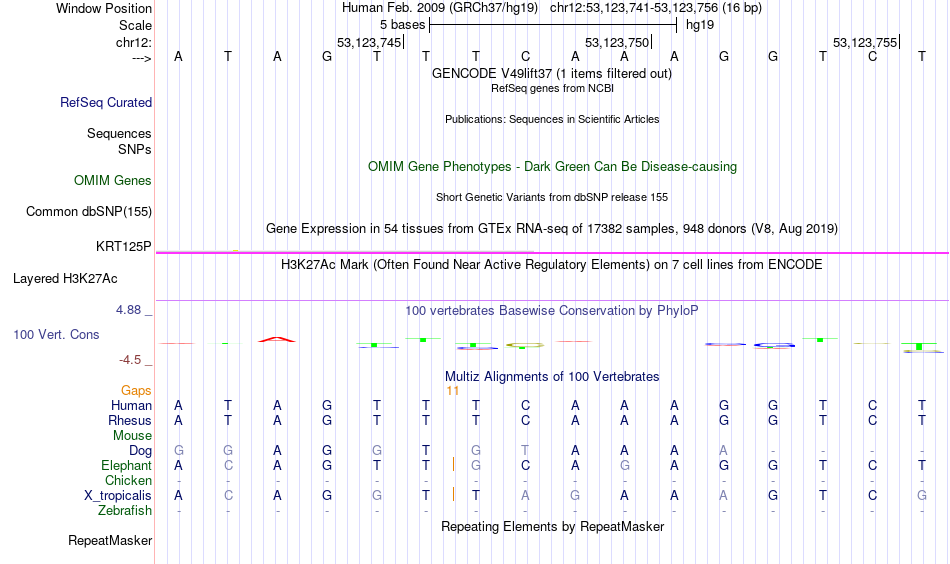This screenshot has width=950, height=564.
Task: Click the -4.5 lower PhyloP axis value
Action: (x=130, y=360)
